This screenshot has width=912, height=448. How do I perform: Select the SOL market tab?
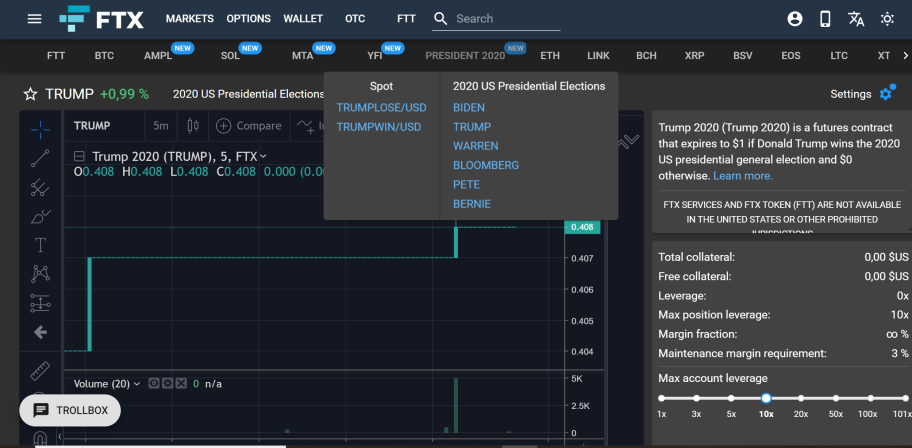click(x=230, y=56)
